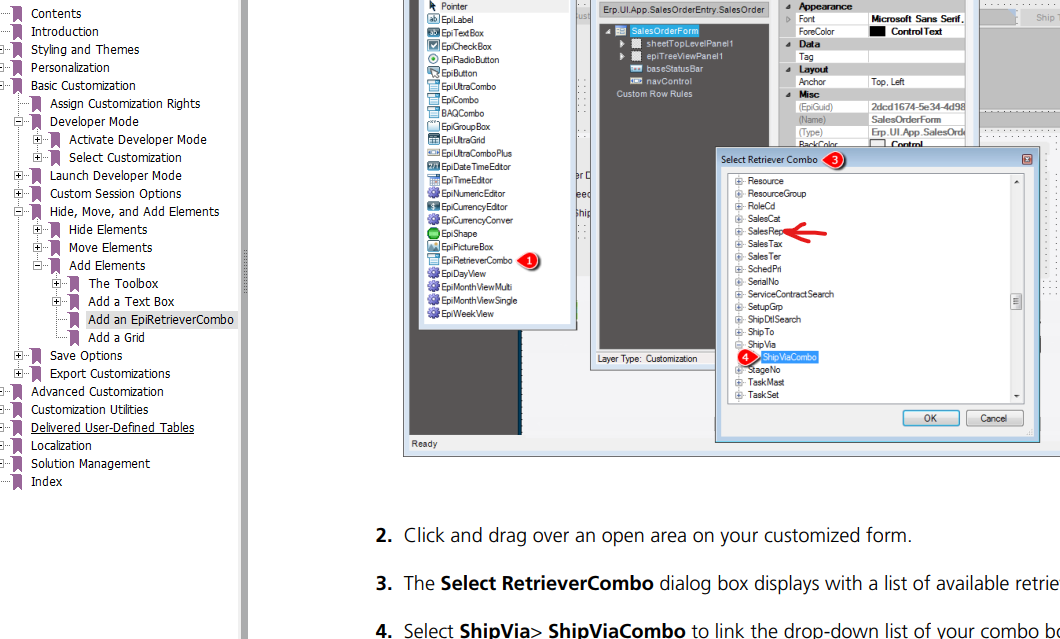Select SalesRep in the retriever list
The height and width of the screenshot is (639, 1060).
tap(765, 231)
